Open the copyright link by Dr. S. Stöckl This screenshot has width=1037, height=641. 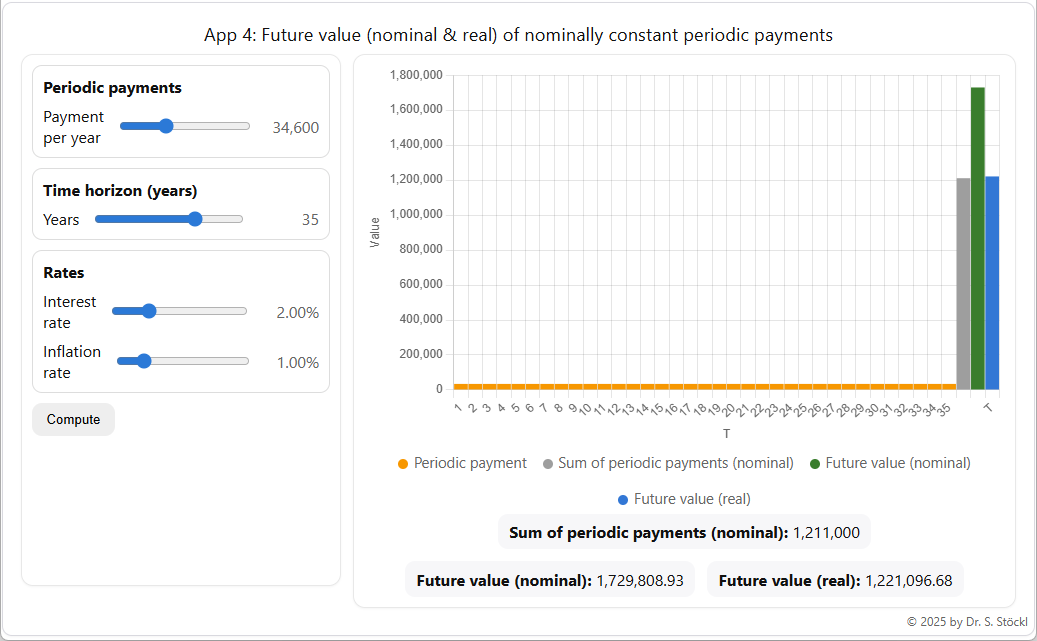tap(966, 623)
